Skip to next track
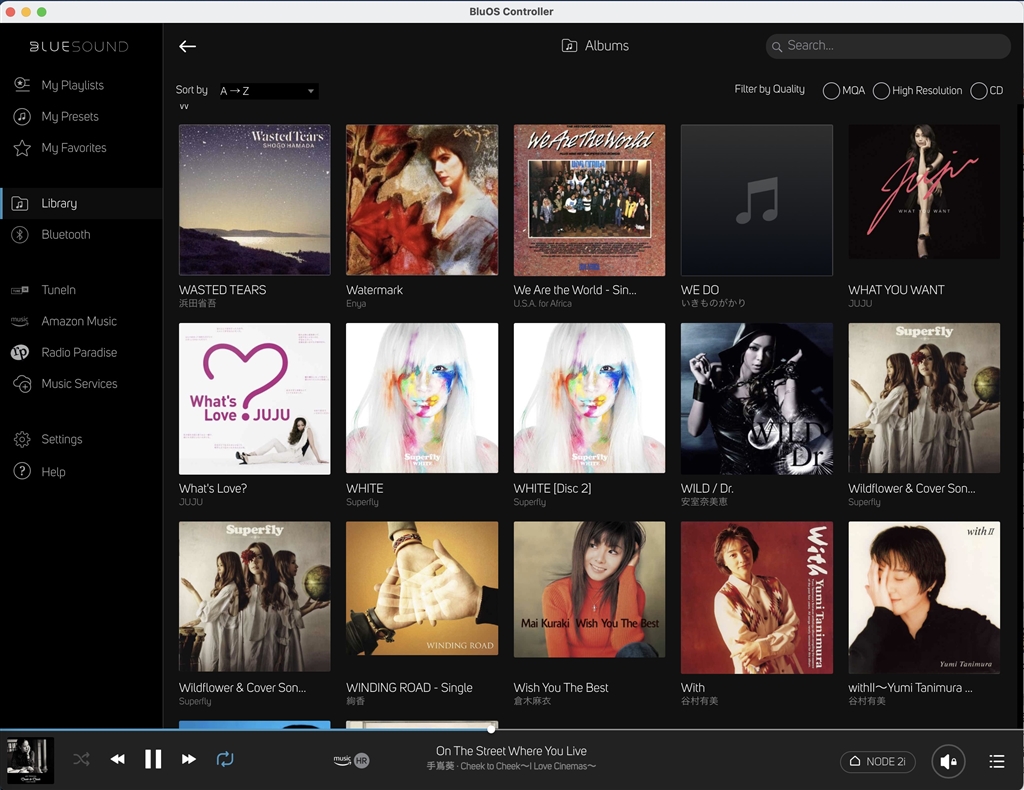The width and height of the screenshot is (1024, 790). pyautogui.click(x=189, y=759)
